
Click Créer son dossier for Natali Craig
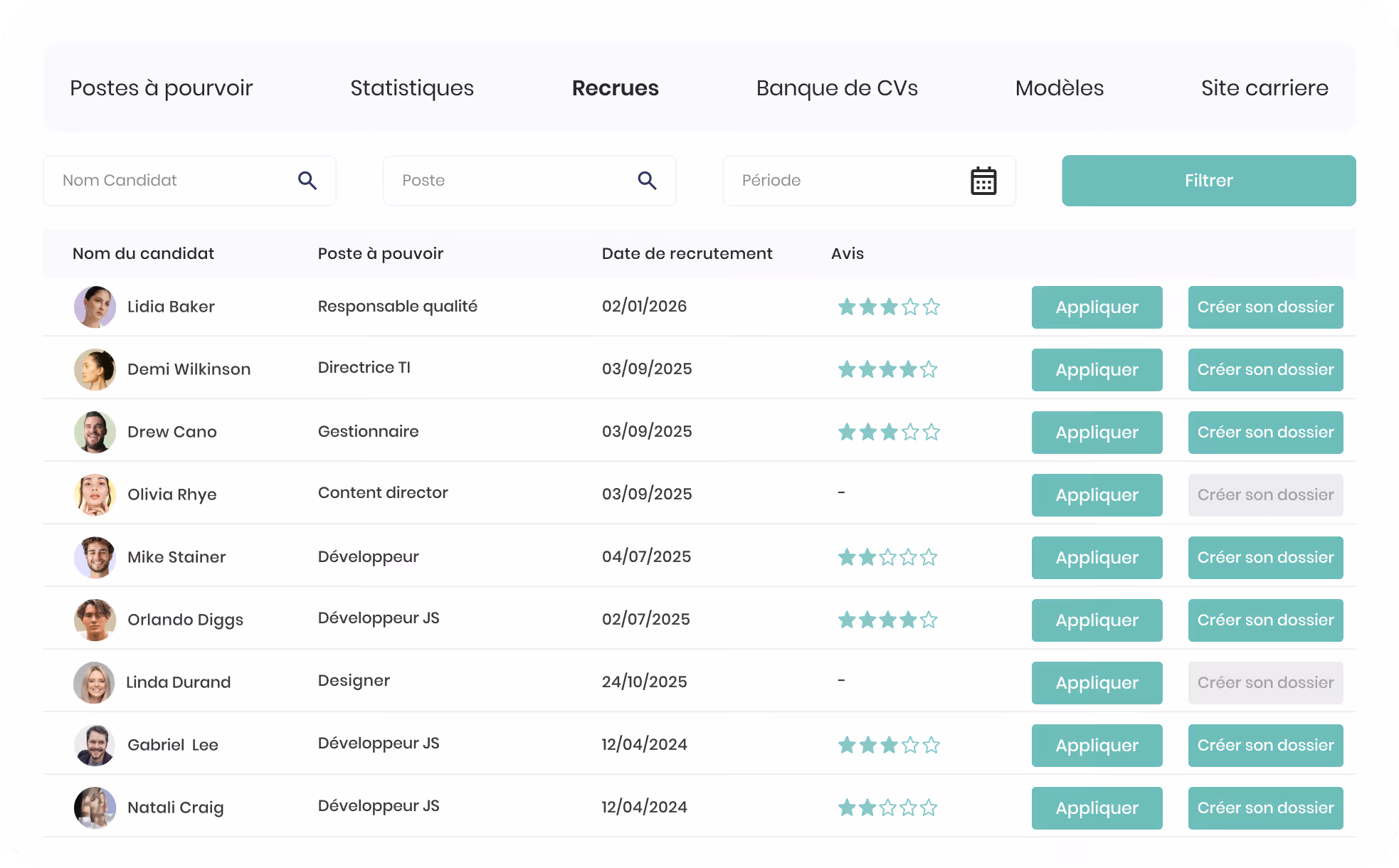1266,808
